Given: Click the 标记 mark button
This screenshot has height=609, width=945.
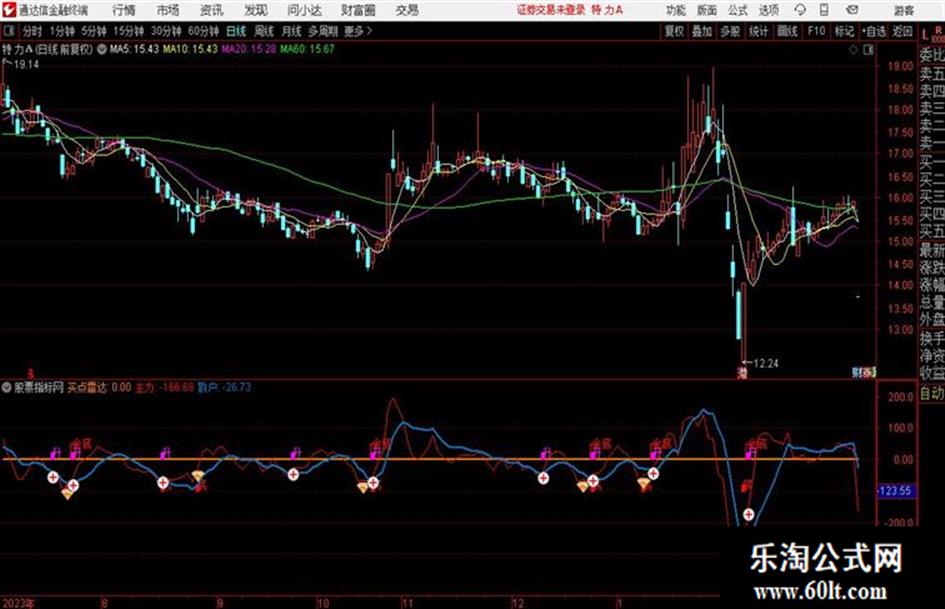Looking at the screenshot, I should pyautogui.click(x=844, y=31).
